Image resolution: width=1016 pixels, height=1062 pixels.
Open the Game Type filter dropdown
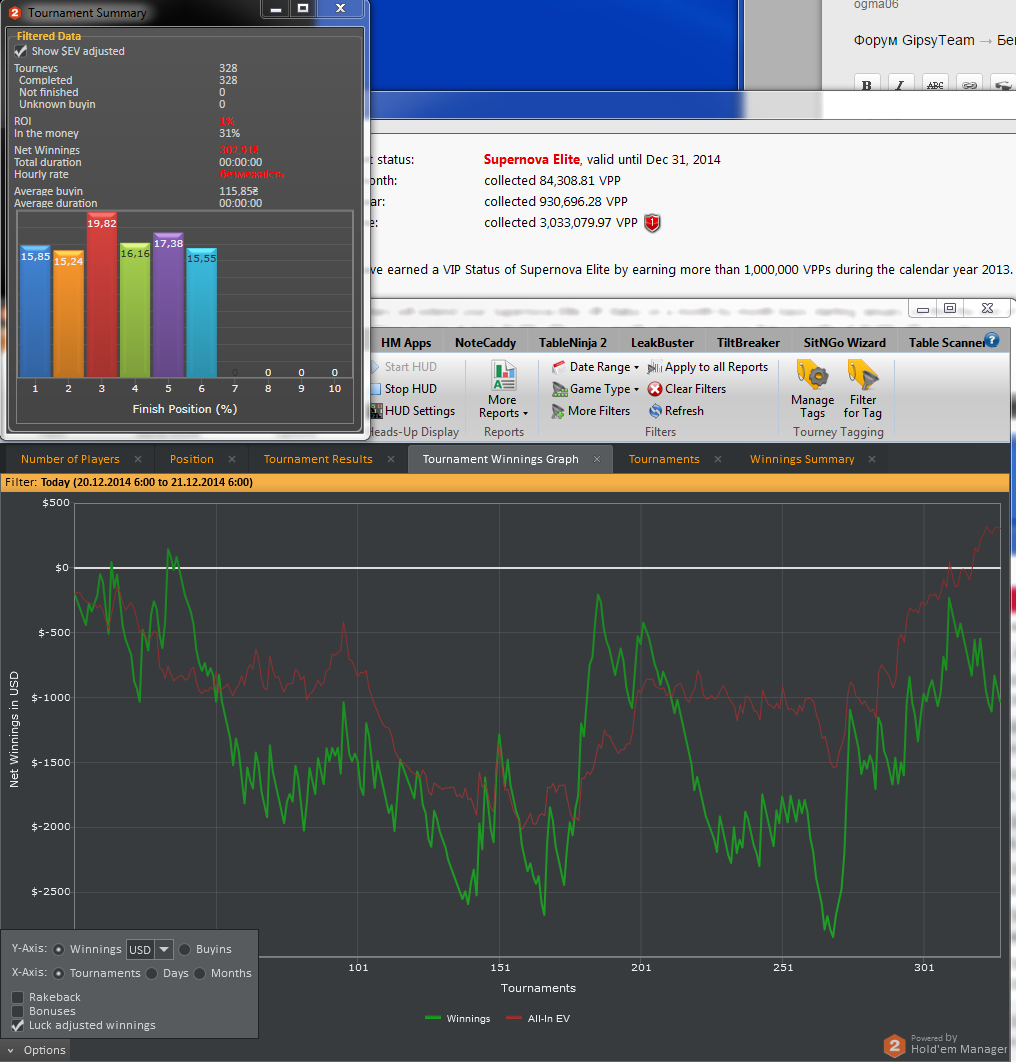pyautogui.click(x=595, y=389)
